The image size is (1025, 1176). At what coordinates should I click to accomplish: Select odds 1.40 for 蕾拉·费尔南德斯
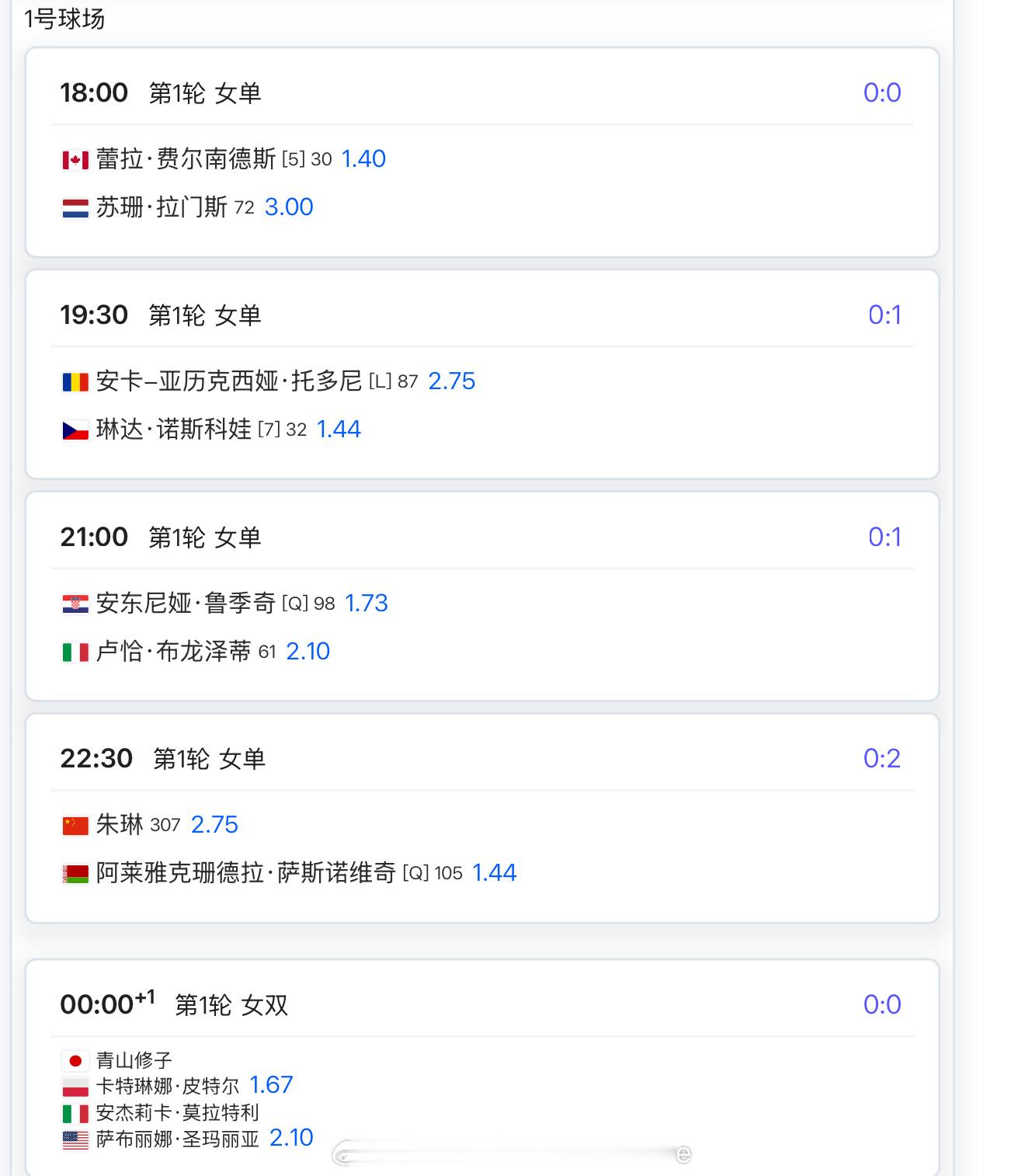pos(363,159)
